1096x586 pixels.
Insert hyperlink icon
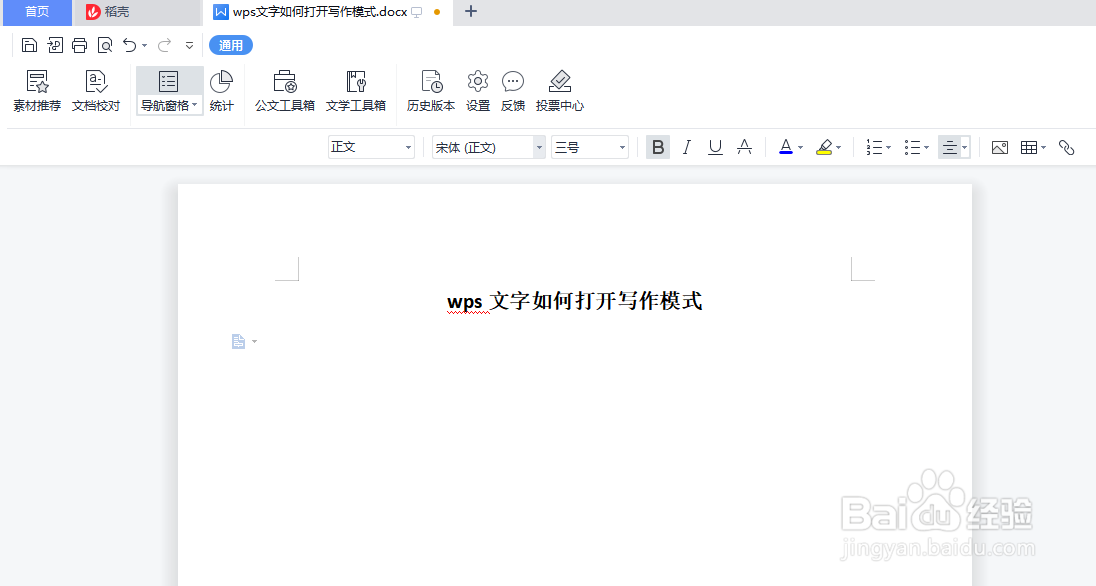coord(1066,148)
